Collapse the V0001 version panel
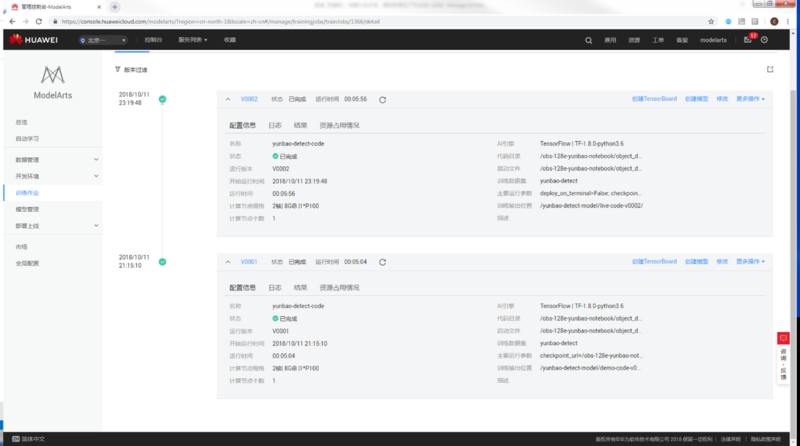 point(228,262)
